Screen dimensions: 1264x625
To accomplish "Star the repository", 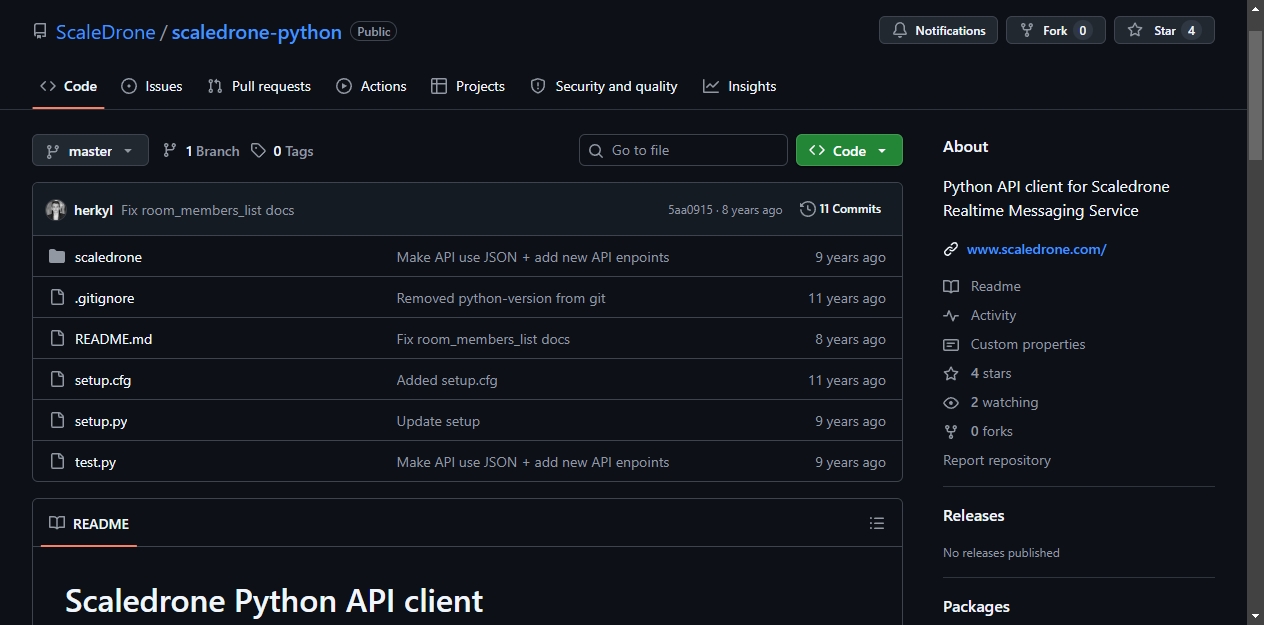I will [1164, 31].
